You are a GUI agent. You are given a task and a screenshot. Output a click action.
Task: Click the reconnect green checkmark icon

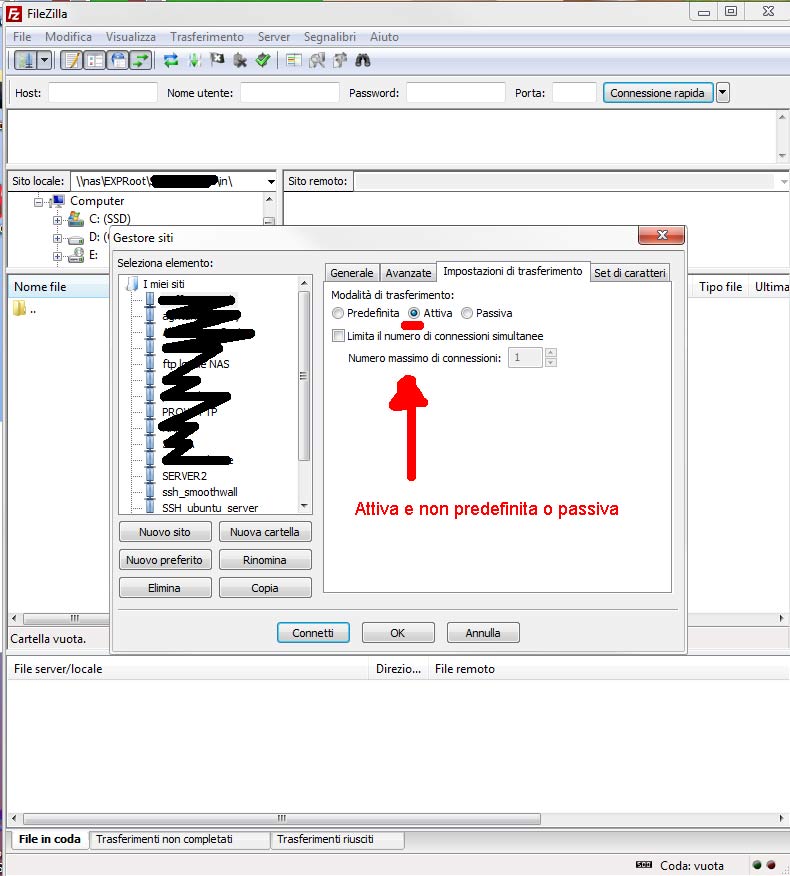click(263, 60)
